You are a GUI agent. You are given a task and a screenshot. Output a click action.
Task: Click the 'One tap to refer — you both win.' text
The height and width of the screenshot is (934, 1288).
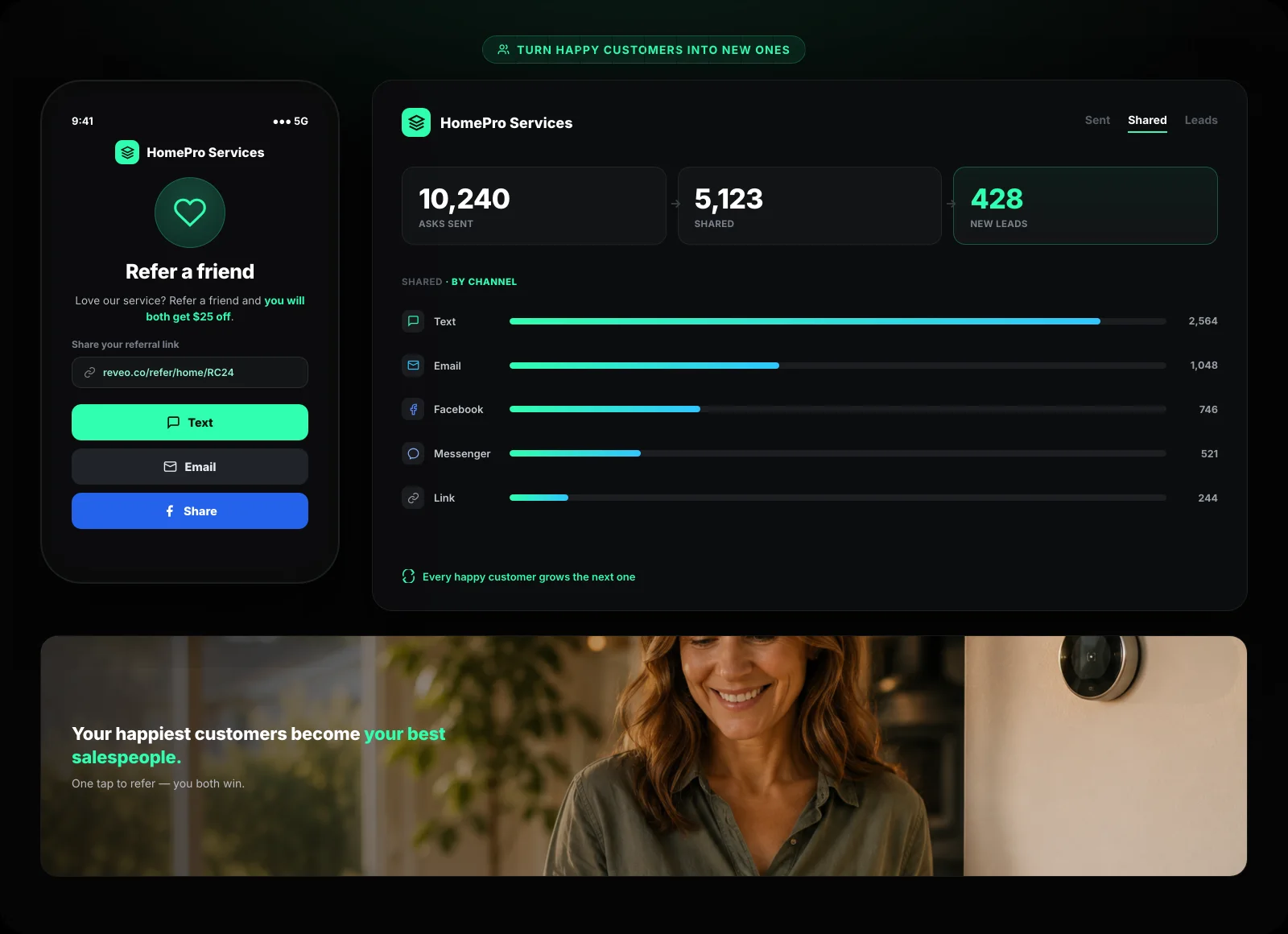(158, 783)
